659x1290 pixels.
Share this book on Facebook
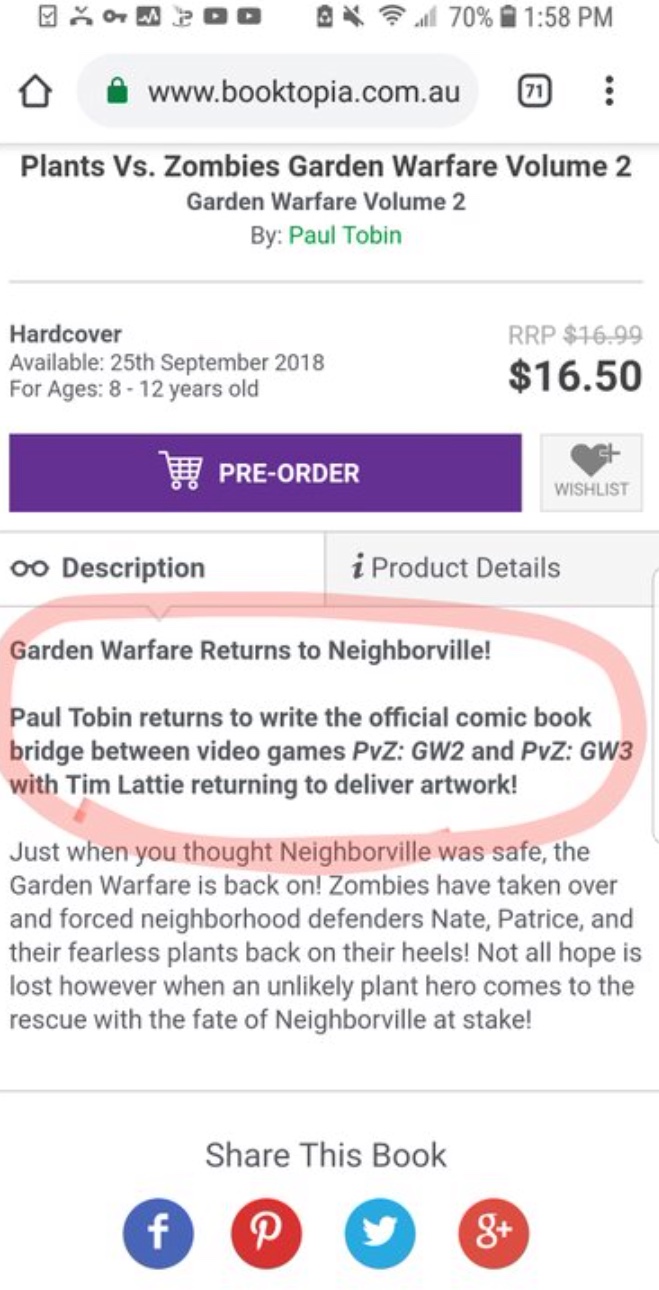(157, 1234)
